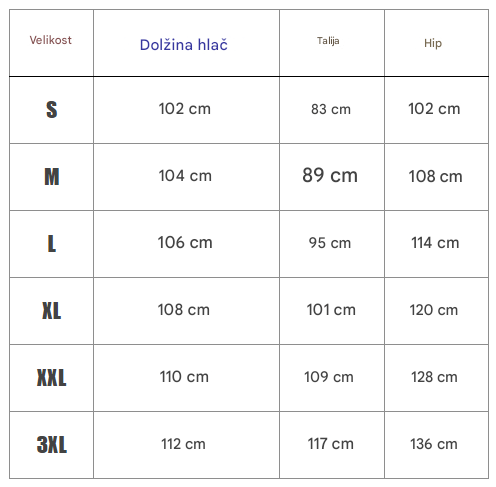Select size XL row label
This screenshot has height=487, width=496.
(52, 310)
